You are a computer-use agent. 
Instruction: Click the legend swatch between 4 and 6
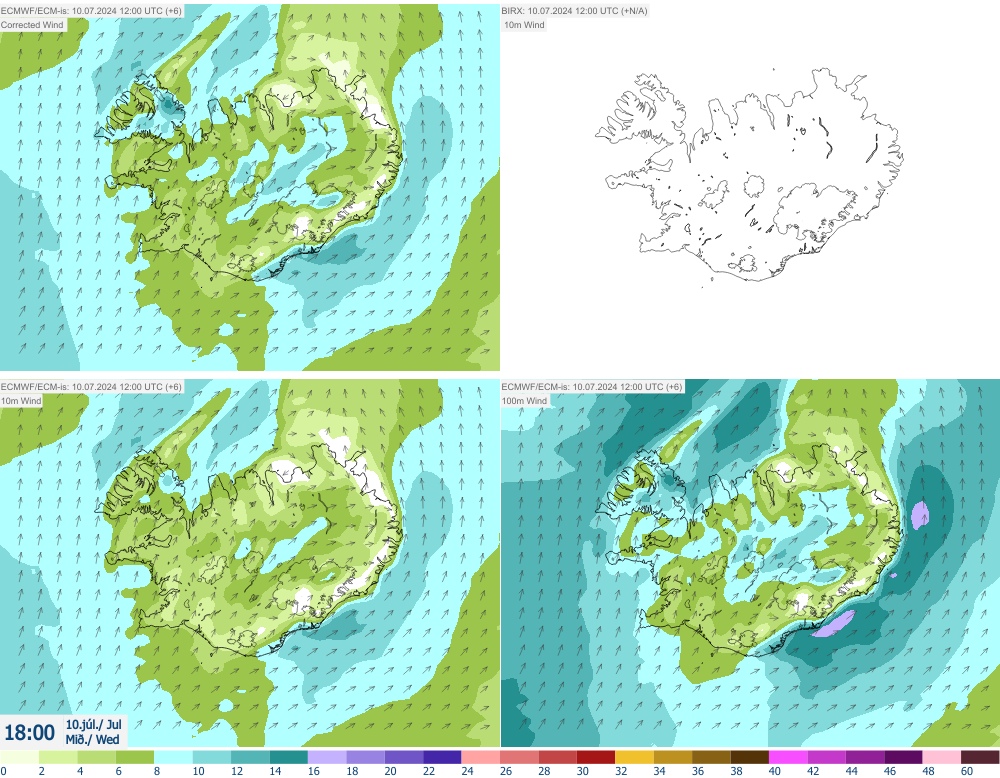coord(96,757)
